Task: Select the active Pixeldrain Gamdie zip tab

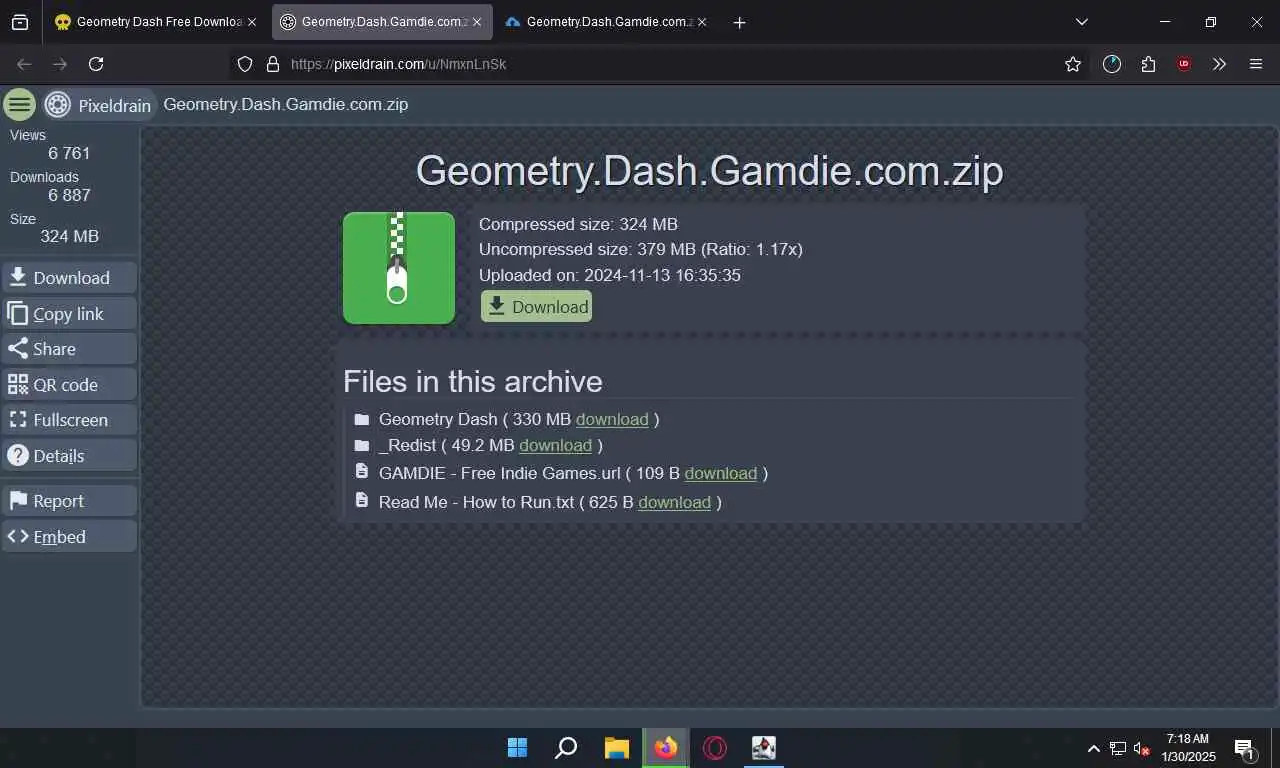Action: click(382, 22)
